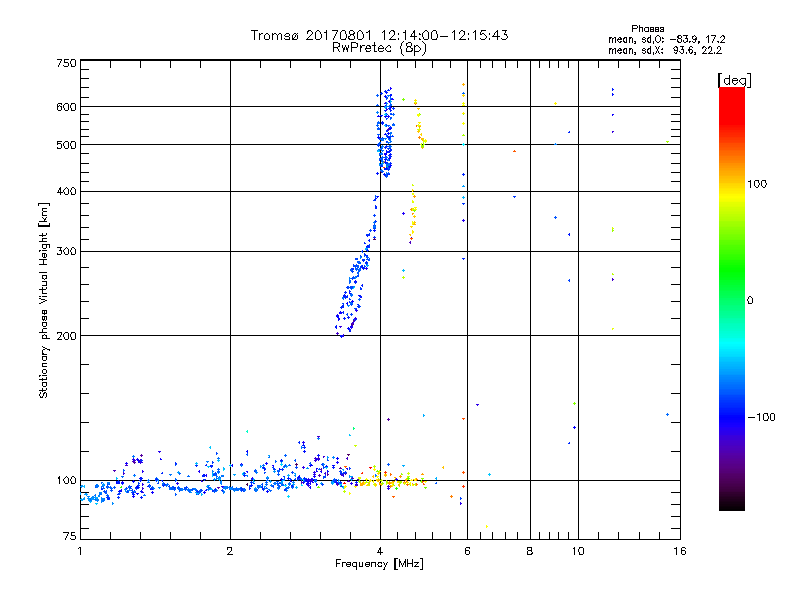Click the x-axis tick label '8'
Viewport: 800px width, 600px height.
(x=530, y=551)
